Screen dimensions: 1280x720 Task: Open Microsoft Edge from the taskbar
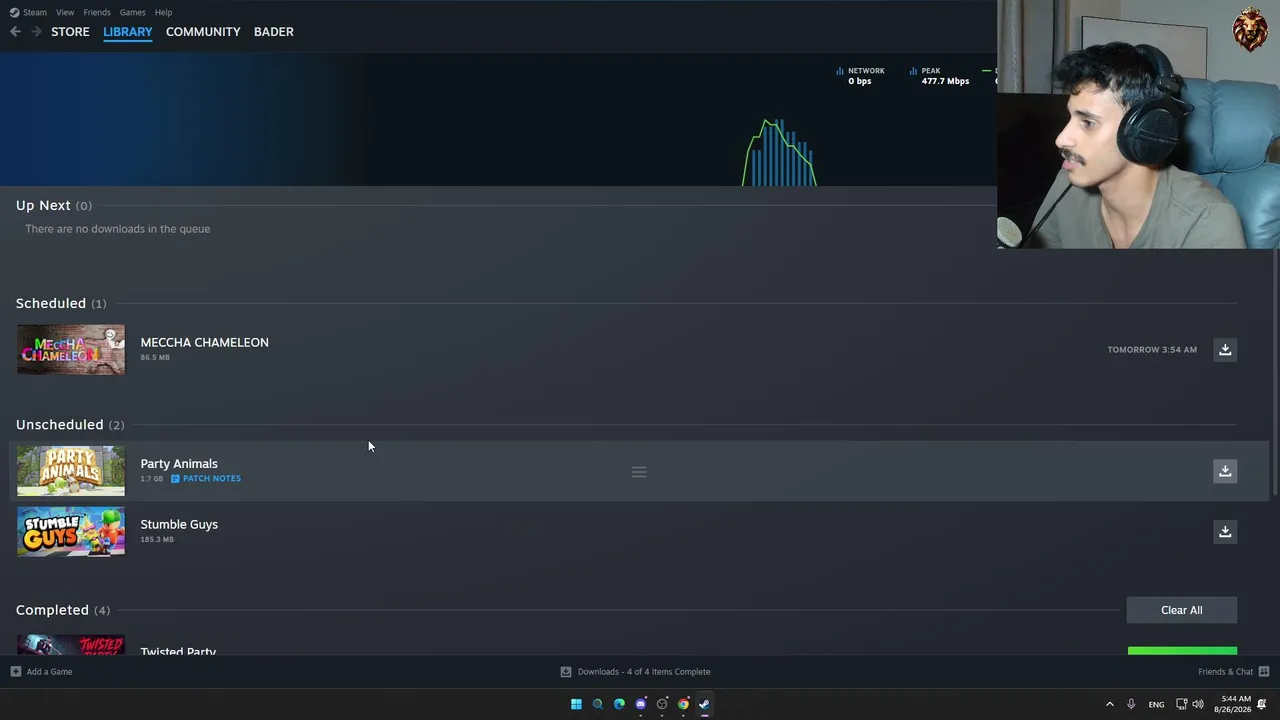point(619,704)
